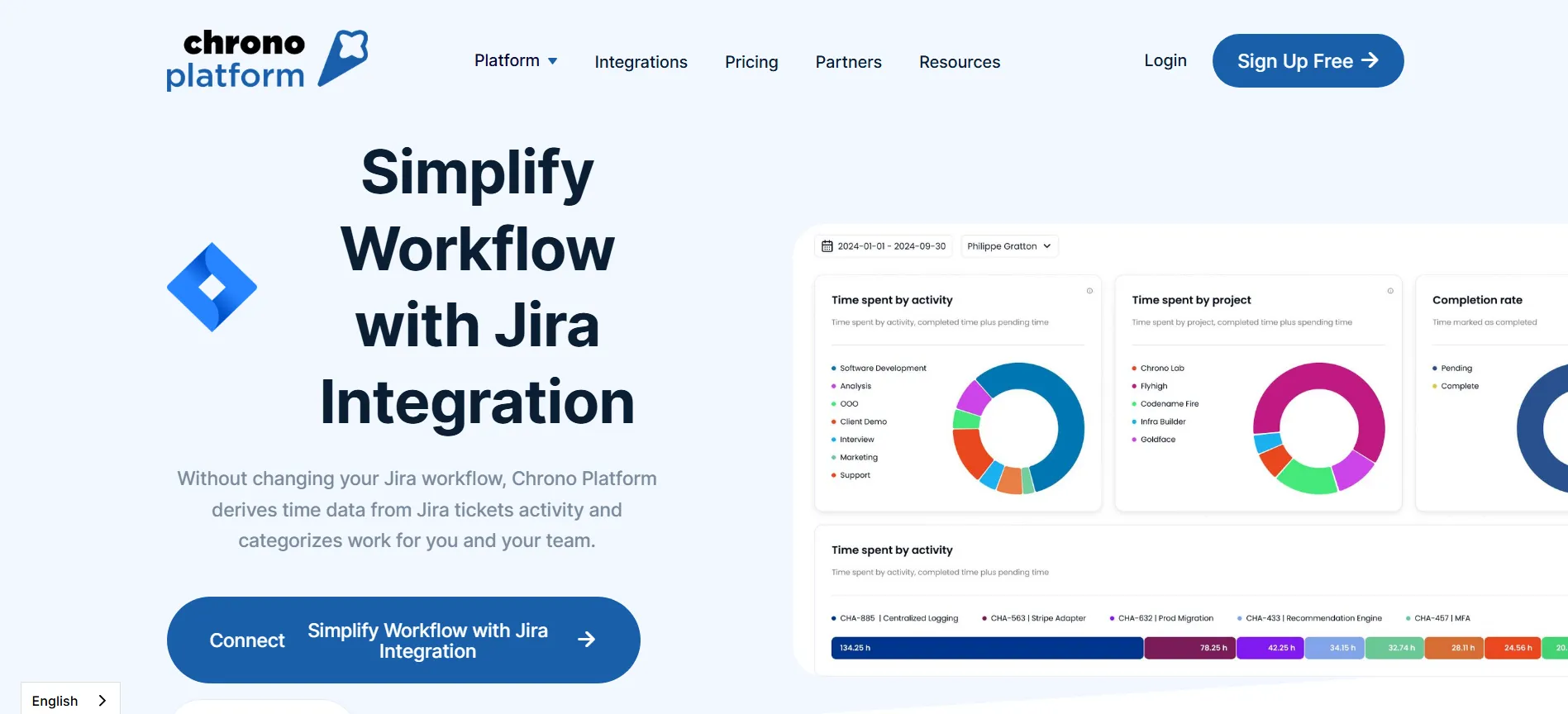Click info icon on Time spent by activity card
1568x714 pixels.
pos(1089,291)
